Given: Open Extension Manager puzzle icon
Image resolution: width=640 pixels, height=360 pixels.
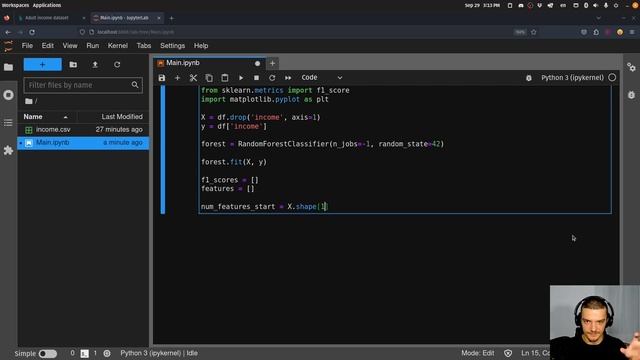Looking at the screenshot, I should tap(8, 150).
